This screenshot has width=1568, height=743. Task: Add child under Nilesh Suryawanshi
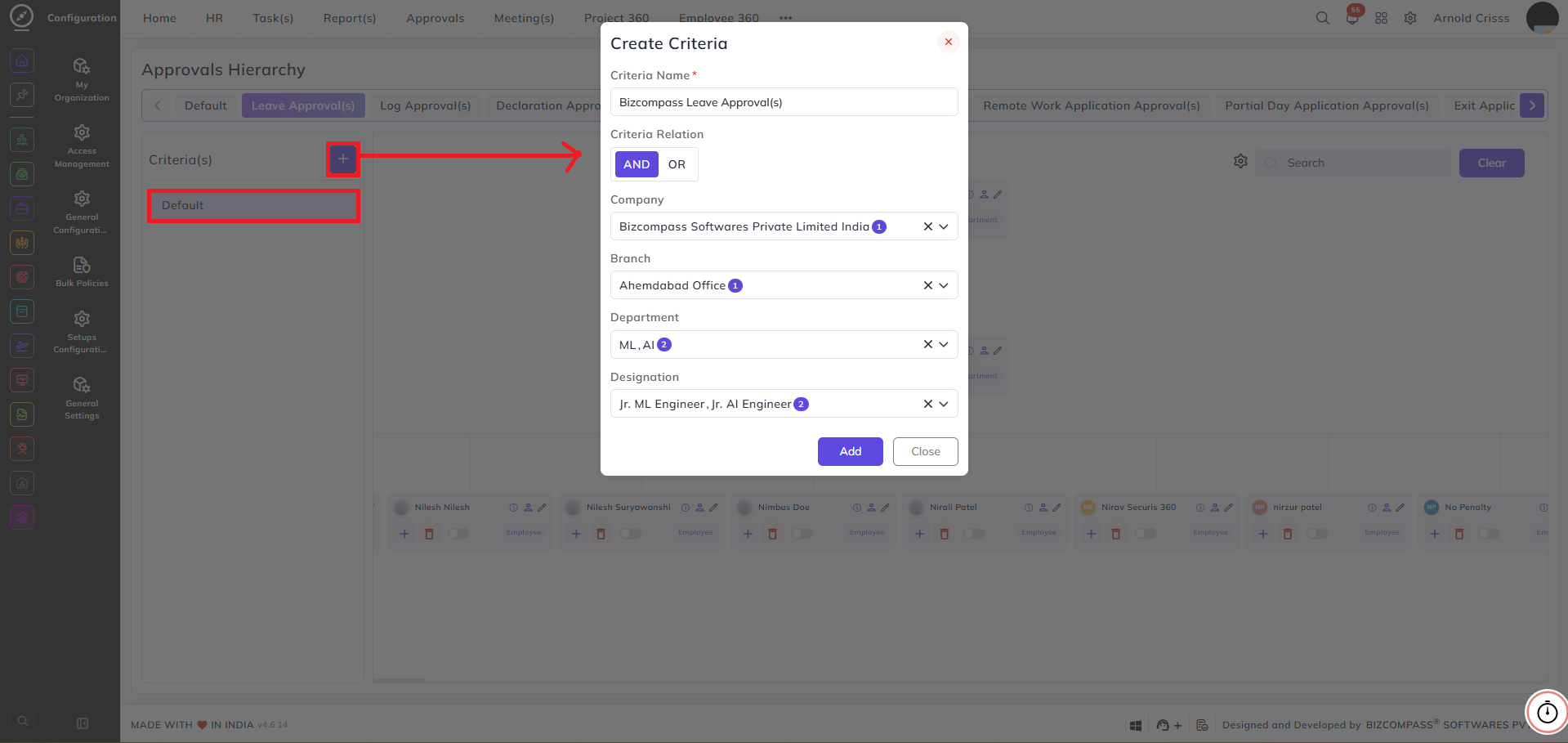click(576, 534)
